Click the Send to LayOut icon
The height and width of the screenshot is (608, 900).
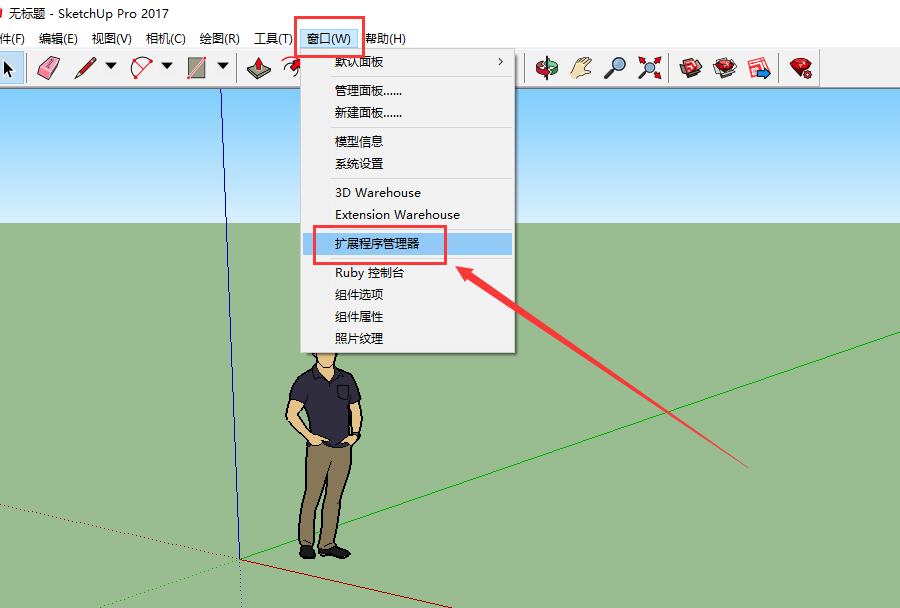click(x=759, y=68)
